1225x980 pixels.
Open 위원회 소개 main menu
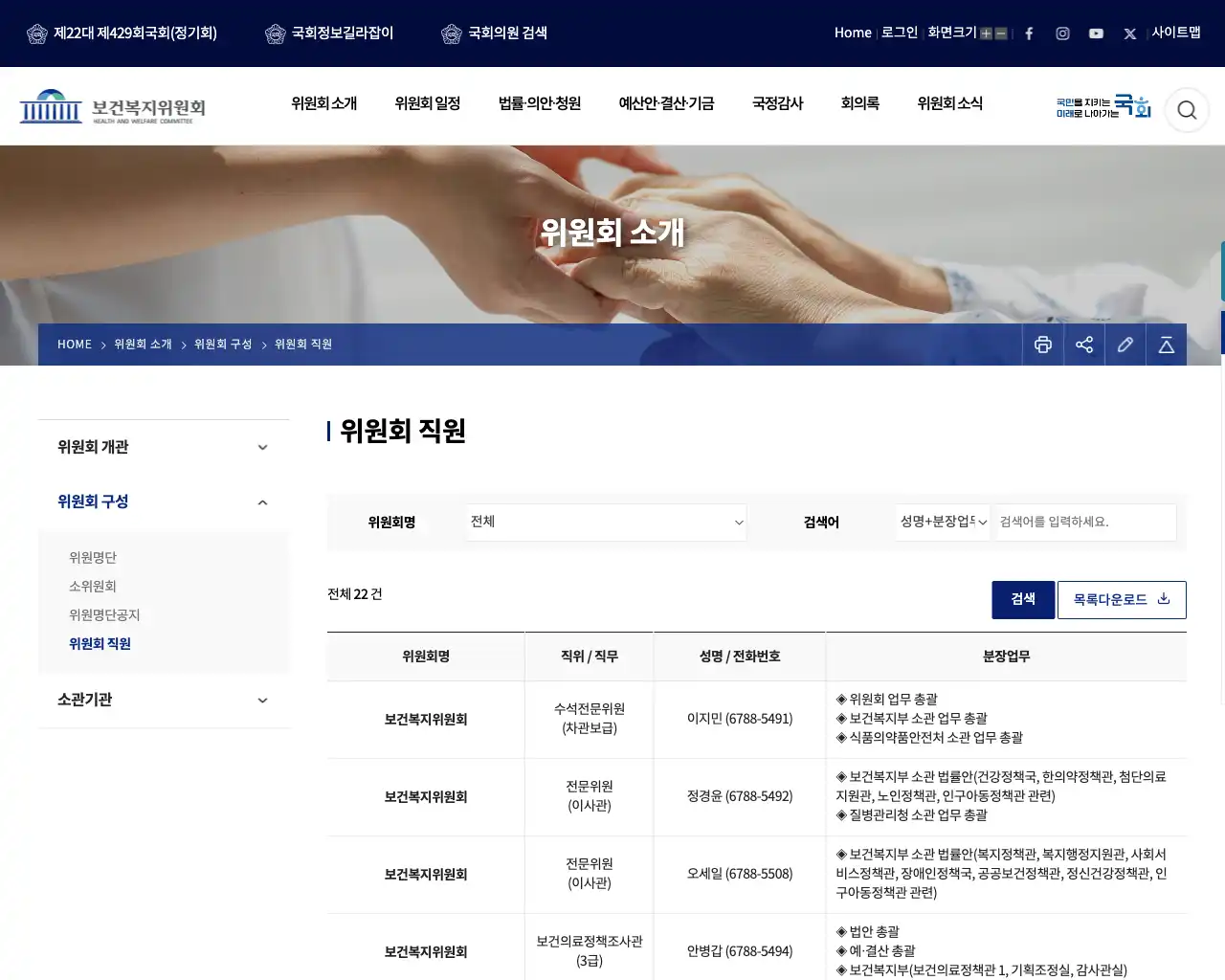324,103
